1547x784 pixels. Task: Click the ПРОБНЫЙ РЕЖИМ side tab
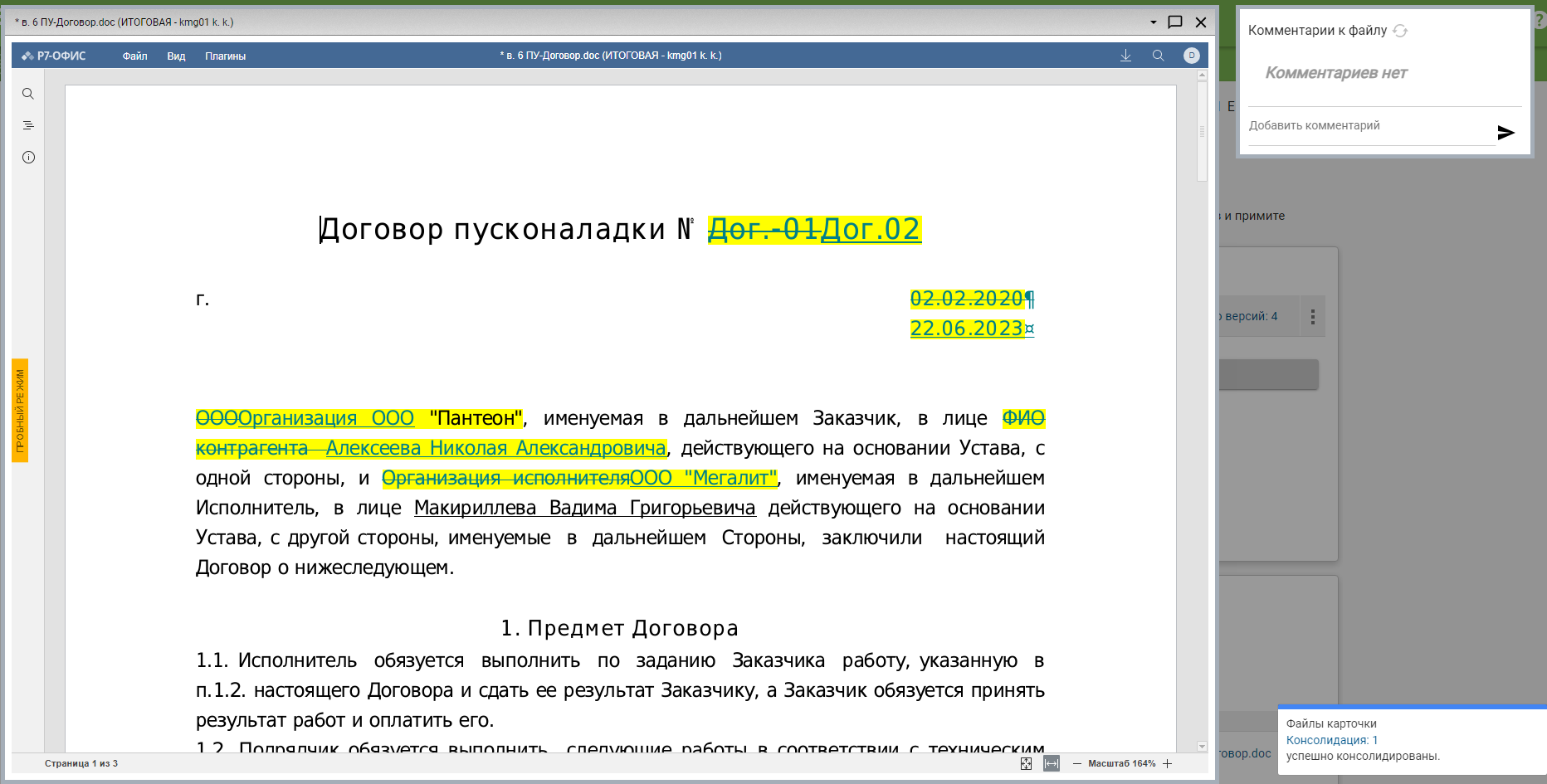click(x=20, y=411)
